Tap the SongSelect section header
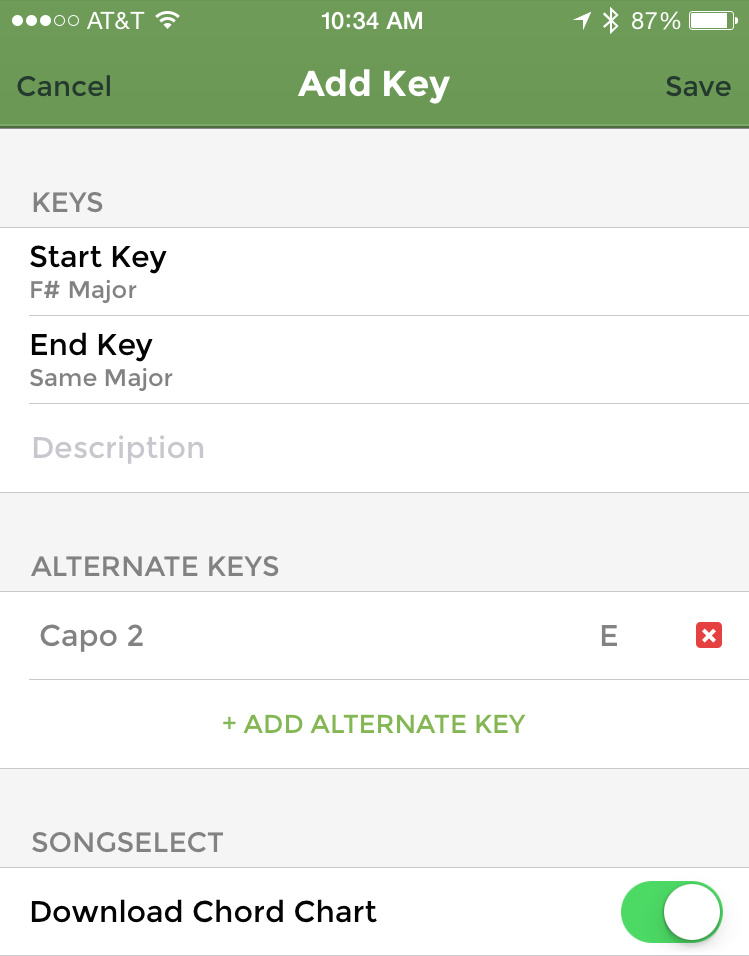The image size is (749, 956). [127, 842]
